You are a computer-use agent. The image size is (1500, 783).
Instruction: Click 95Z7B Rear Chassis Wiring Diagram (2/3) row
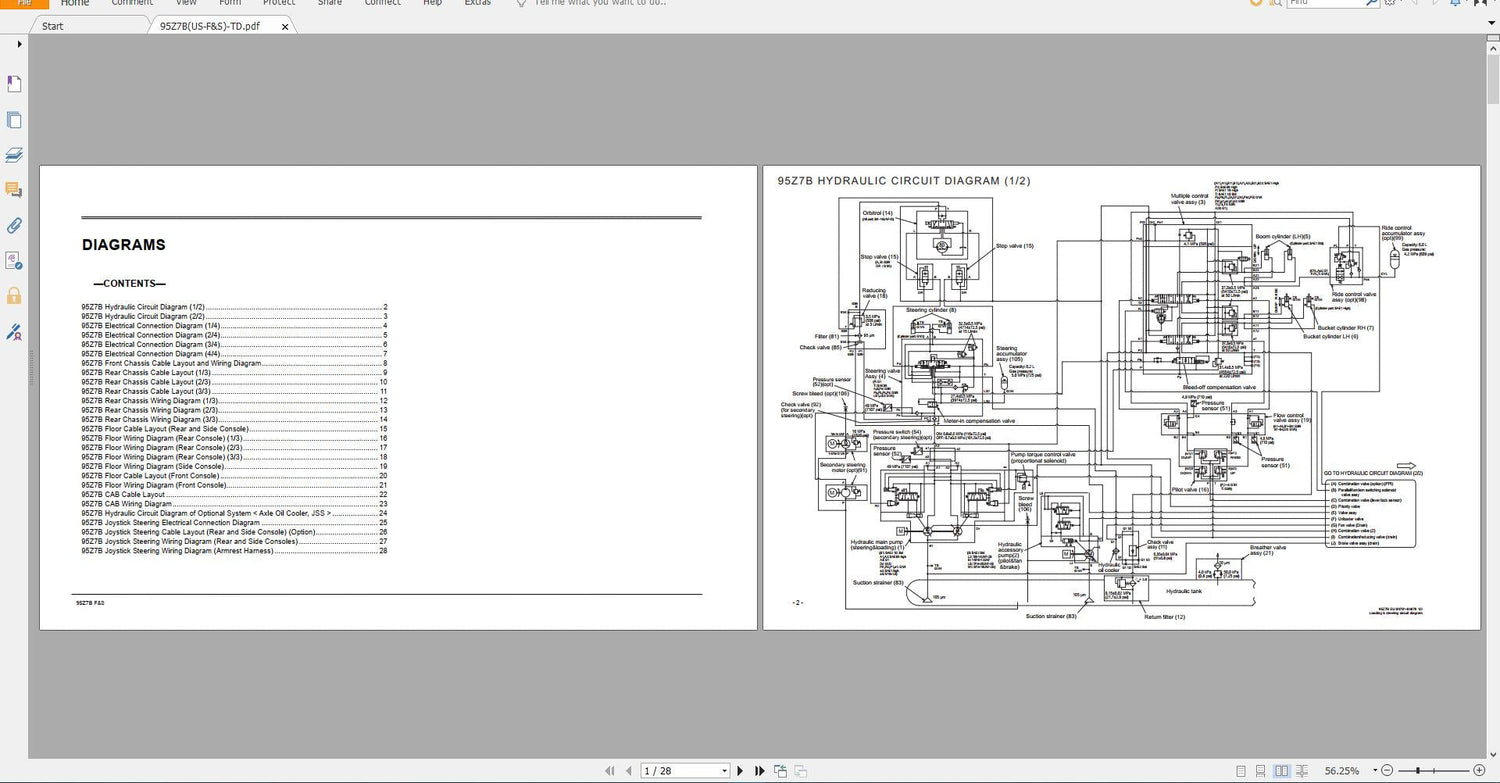point(234,410)
